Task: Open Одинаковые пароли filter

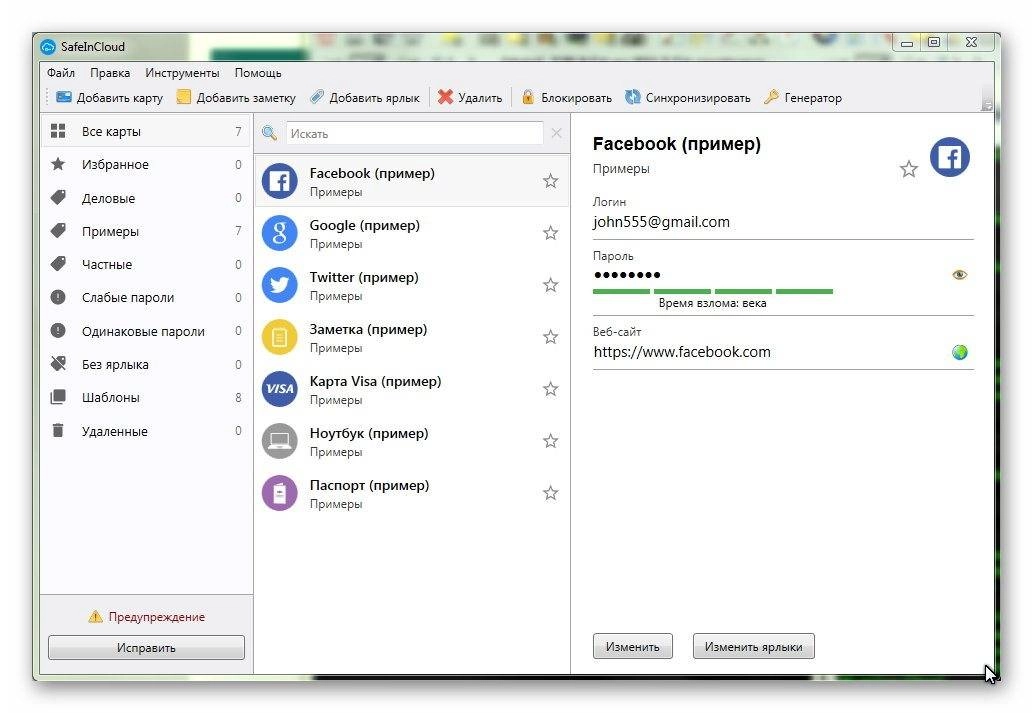Action: 146,331
